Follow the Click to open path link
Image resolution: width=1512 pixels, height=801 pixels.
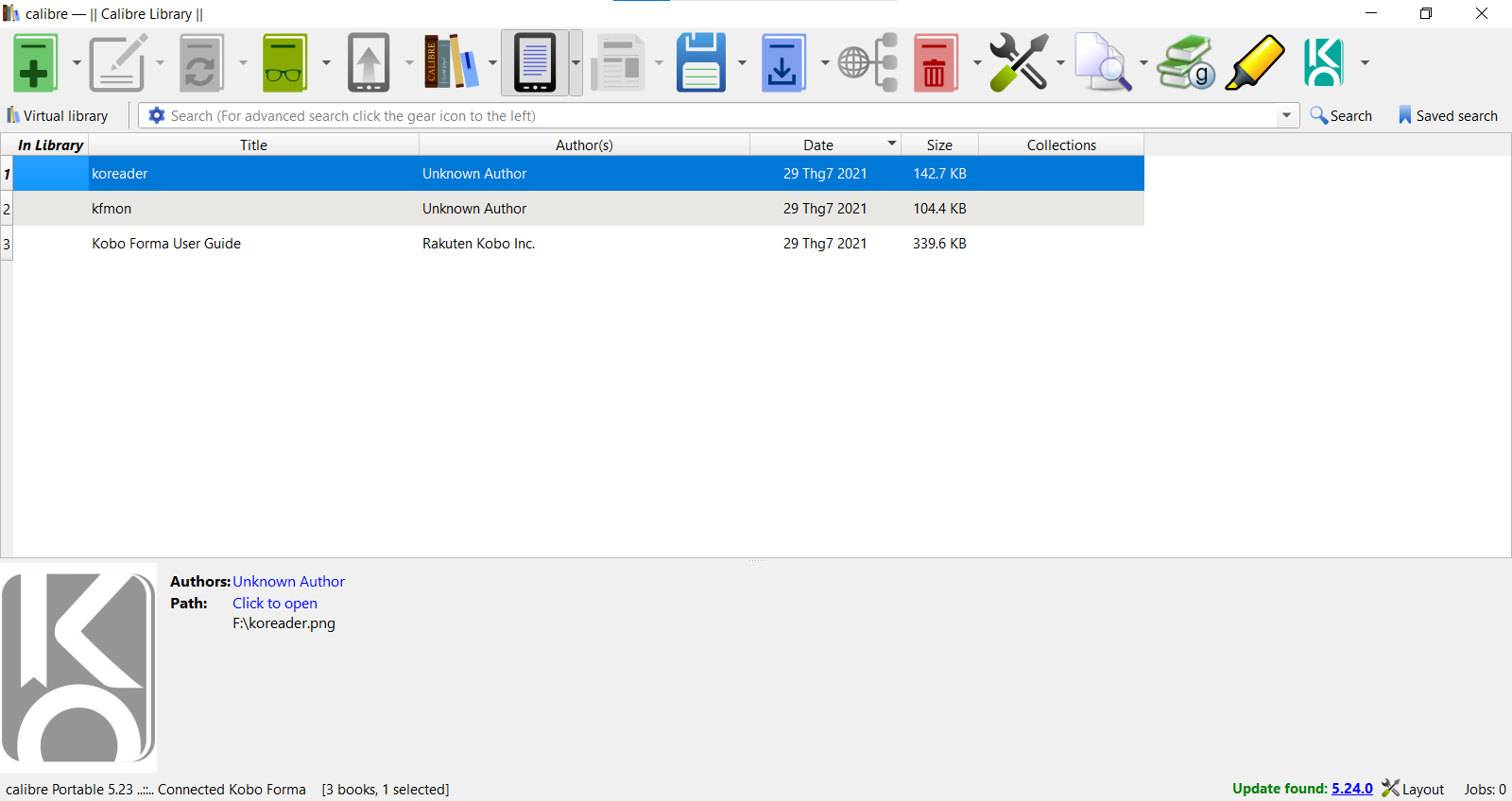click(275, 604)
